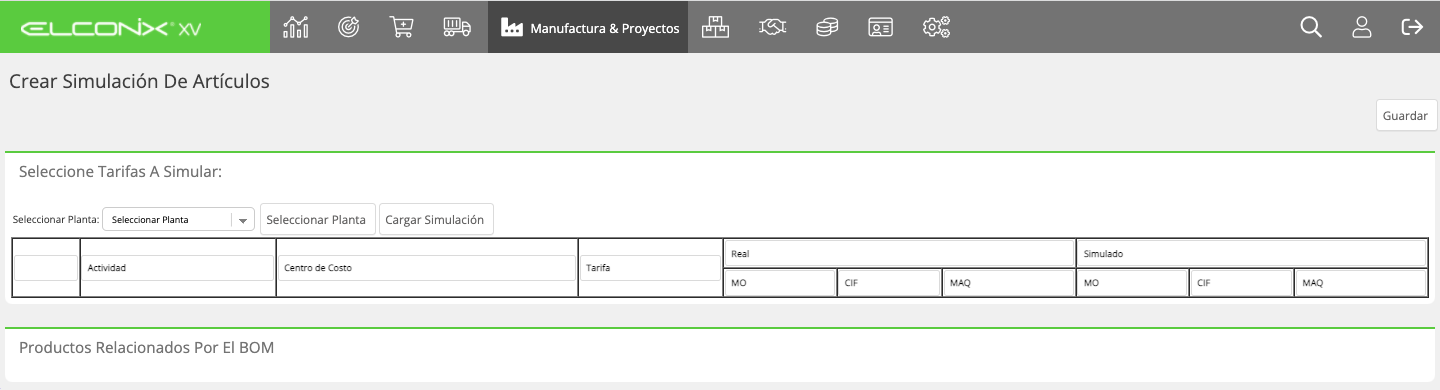Click the MO column under Real
Viewport: 1440px width, 390px height.
(780, 283)
